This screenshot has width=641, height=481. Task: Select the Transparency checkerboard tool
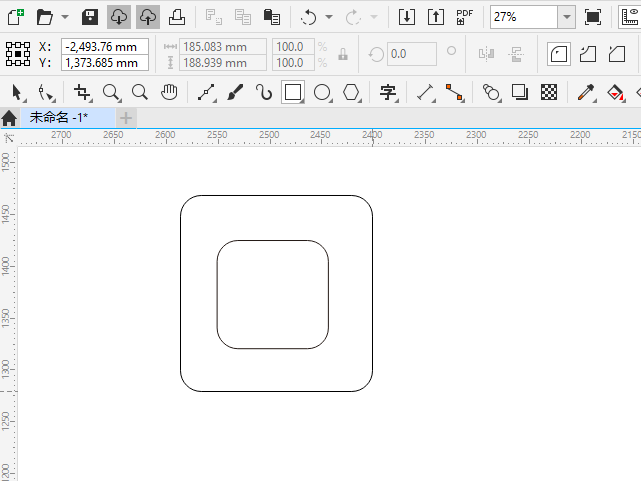click(x=549, y=93)
